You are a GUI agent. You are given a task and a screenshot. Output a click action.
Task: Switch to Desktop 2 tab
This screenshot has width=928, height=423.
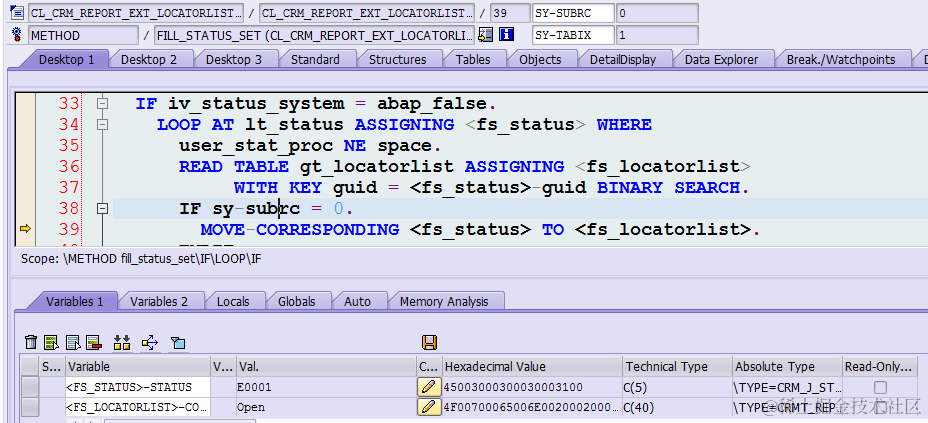click(149, 60)
